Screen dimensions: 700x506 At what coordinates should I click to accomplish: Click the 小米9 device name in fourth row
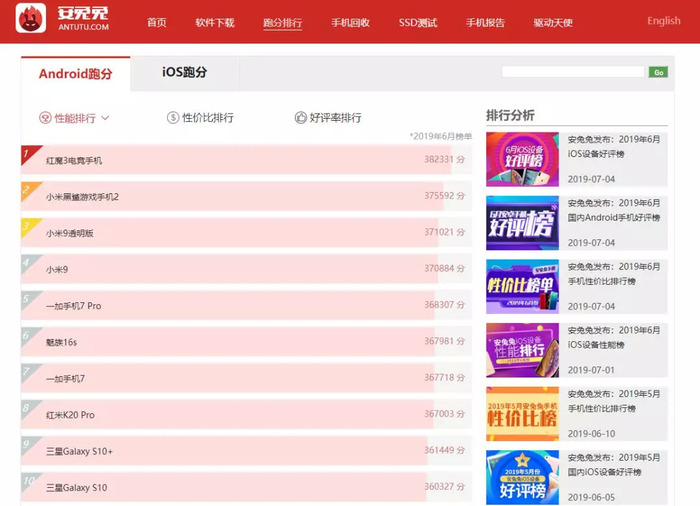point(57,269)
